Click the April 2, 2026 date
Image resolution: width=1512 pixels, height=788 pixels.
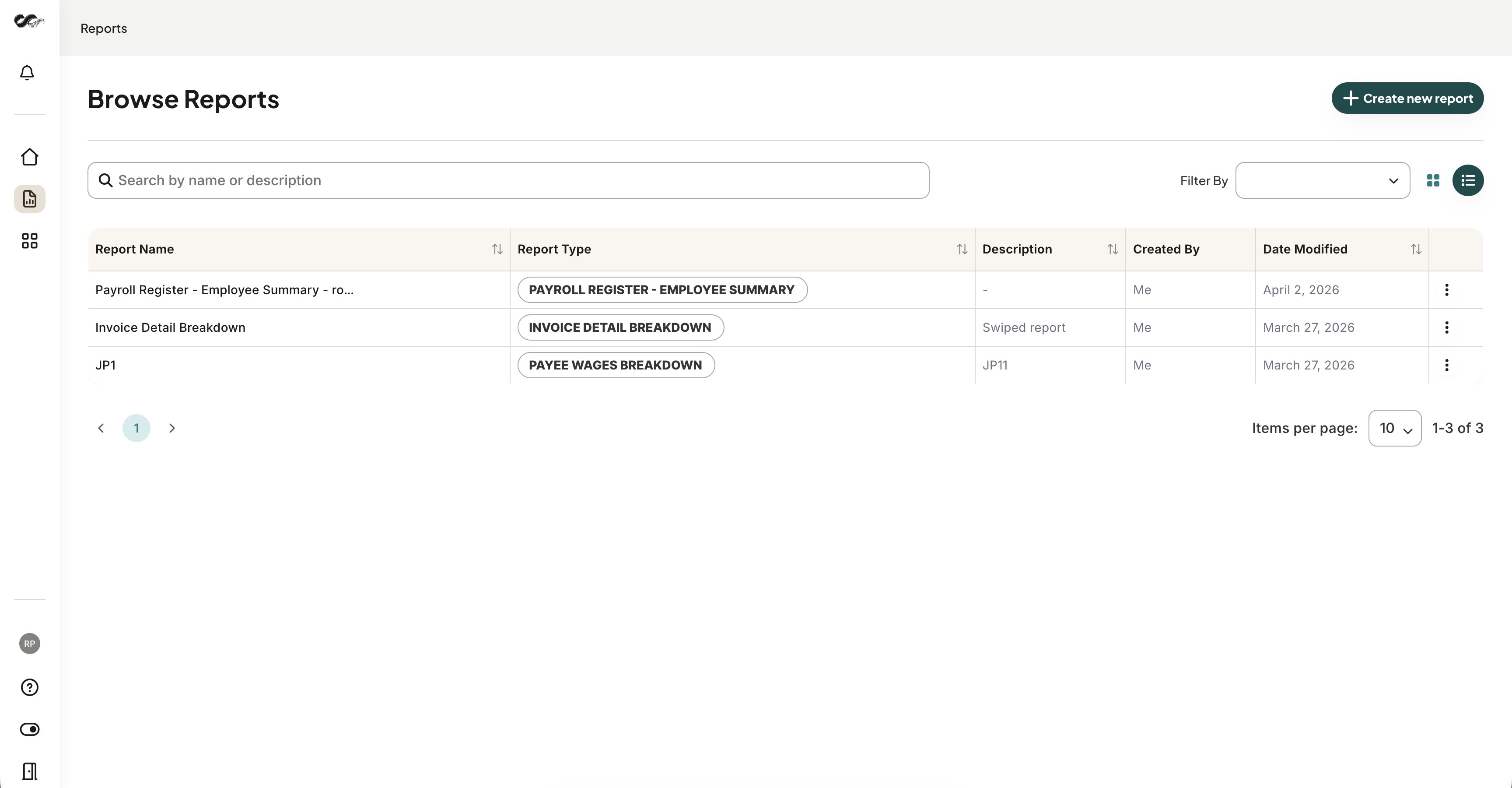tap(1301, 289)
